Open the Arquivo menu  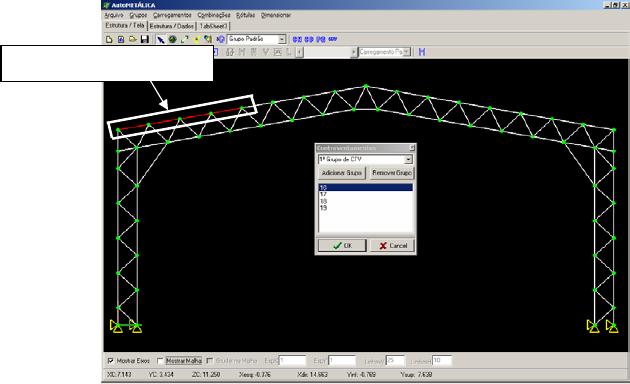click(114, 15)
